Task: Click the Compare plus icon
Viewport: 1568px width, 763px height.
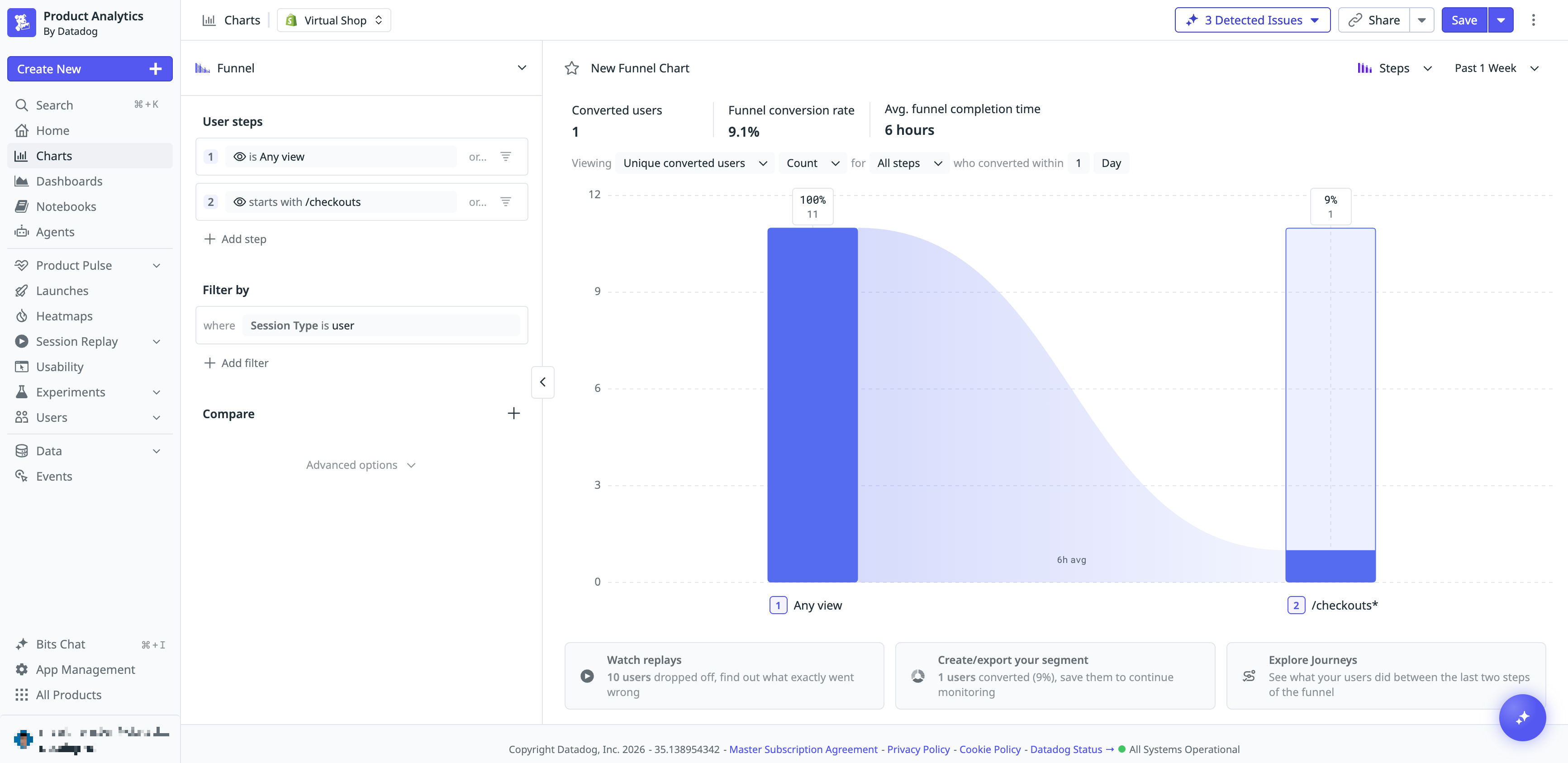Action: click(514, 414)
